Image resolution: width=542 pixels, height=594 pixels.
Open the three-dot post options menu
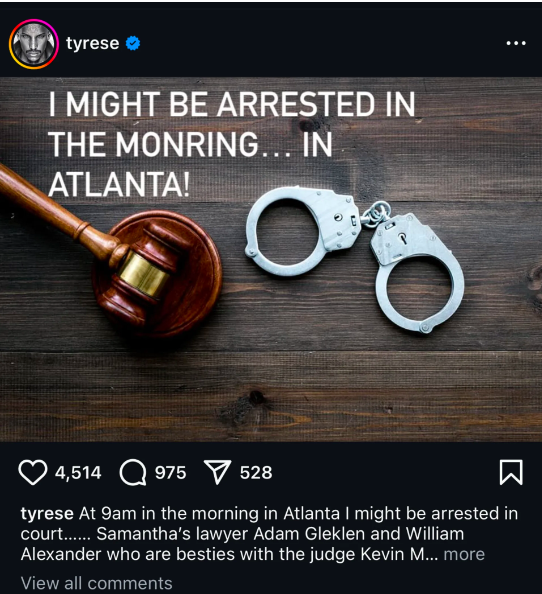516,43
